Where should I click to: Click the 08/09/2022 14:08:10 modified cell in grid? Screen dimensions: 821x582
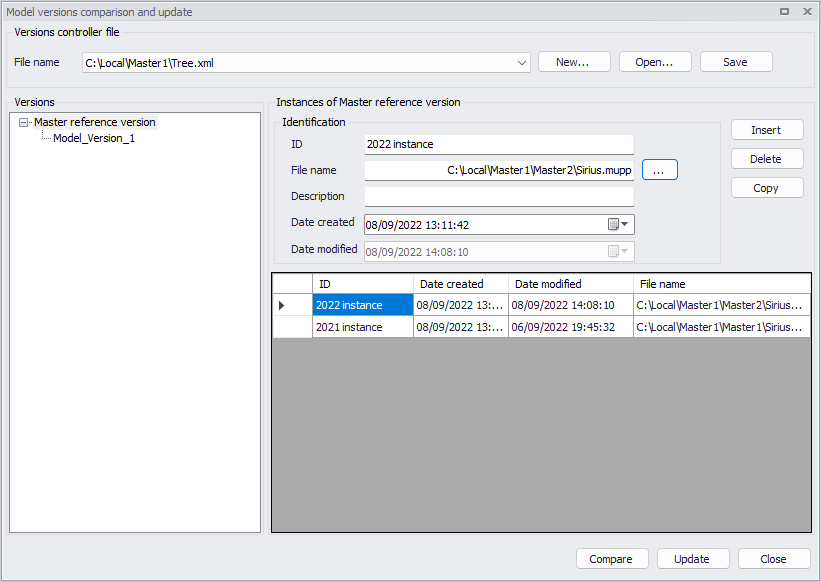pyautogui.click(x=571, y=305)
